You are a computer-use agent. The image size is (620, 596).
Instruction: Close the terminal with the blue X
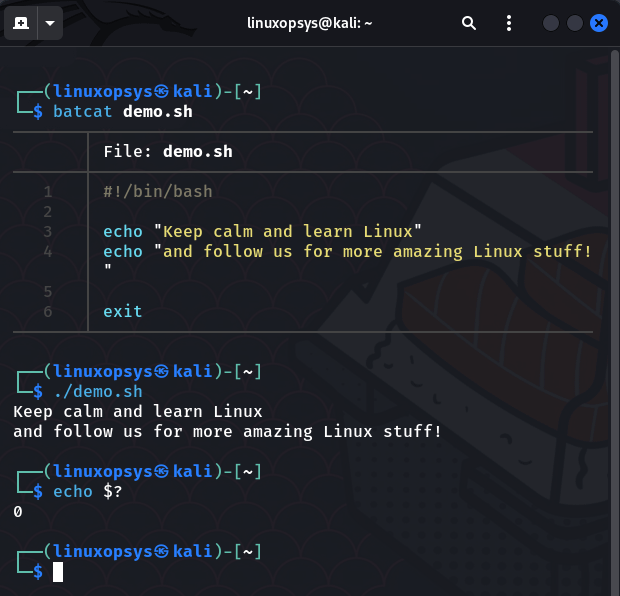coord(599,23)
